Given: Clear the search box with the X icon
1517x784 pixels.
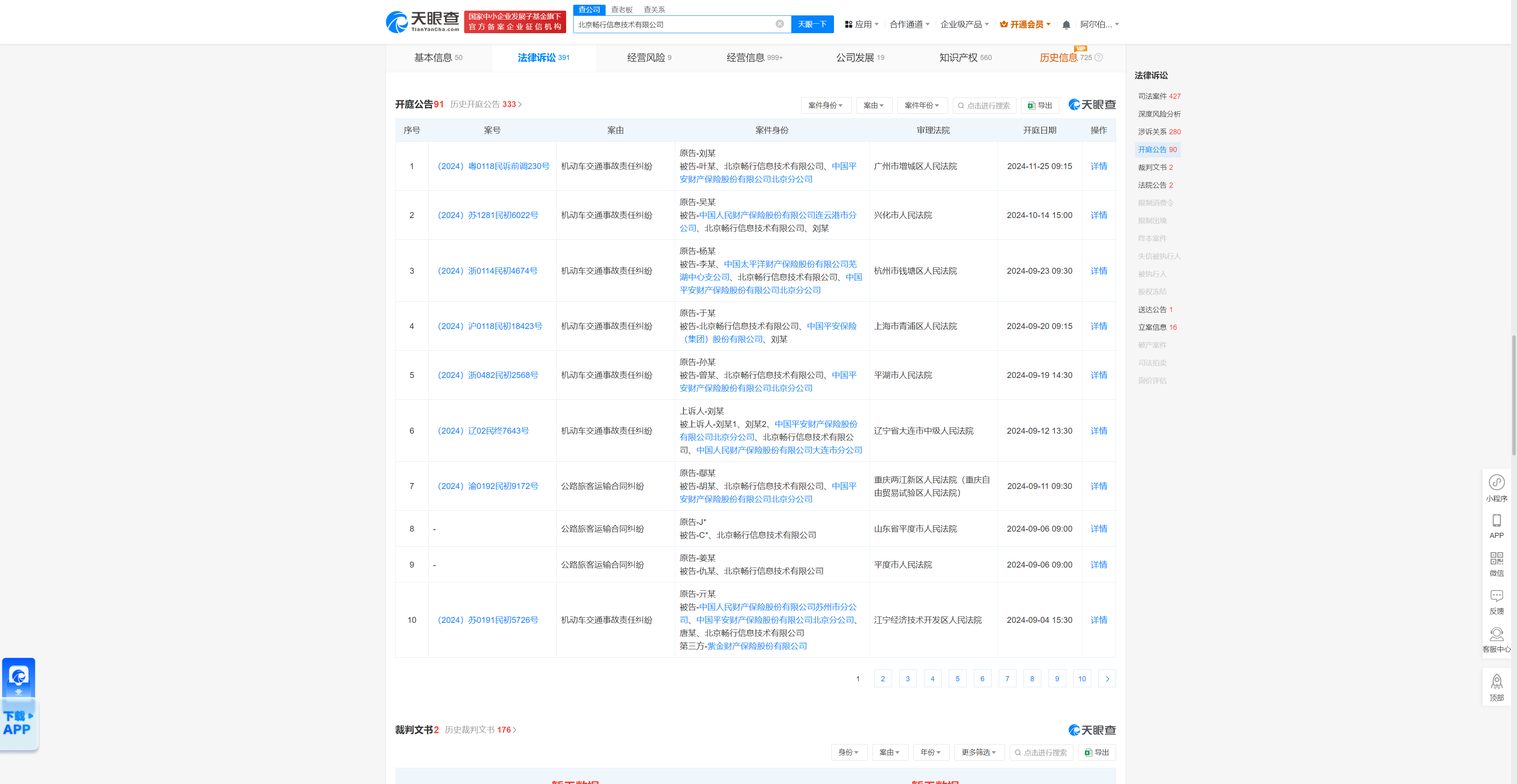Looking at the screenshot, I should click(x=780, y=24).
